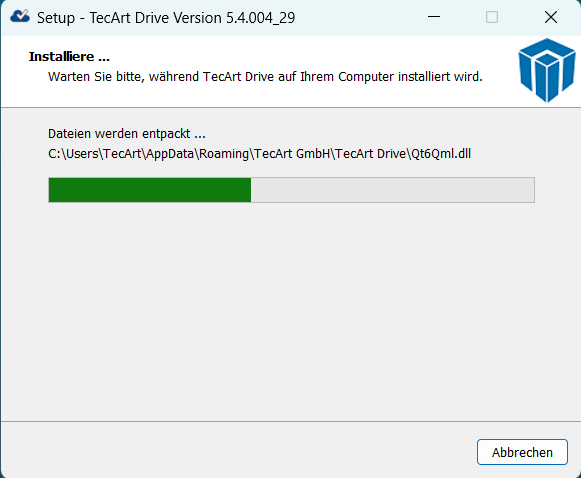
Task: Click the 'Warten Sie bitte' instruction text
Action: click(x=265, y=77)
